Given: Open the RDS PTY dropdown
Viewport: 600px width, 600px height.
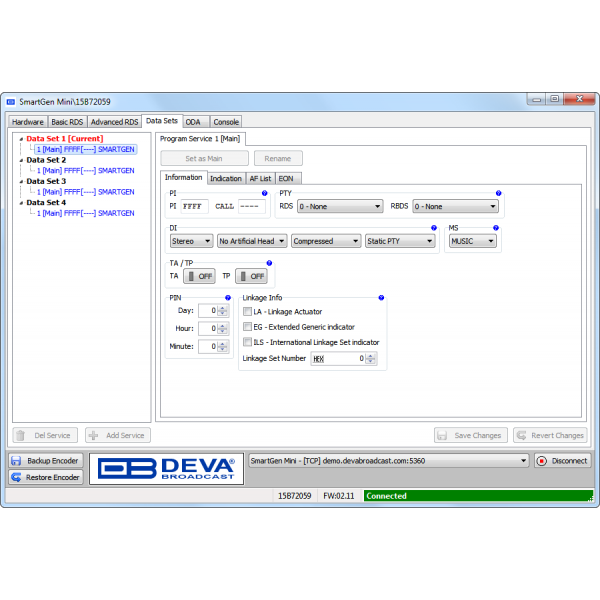Looking at the screenshot, I should coord(340,206).
